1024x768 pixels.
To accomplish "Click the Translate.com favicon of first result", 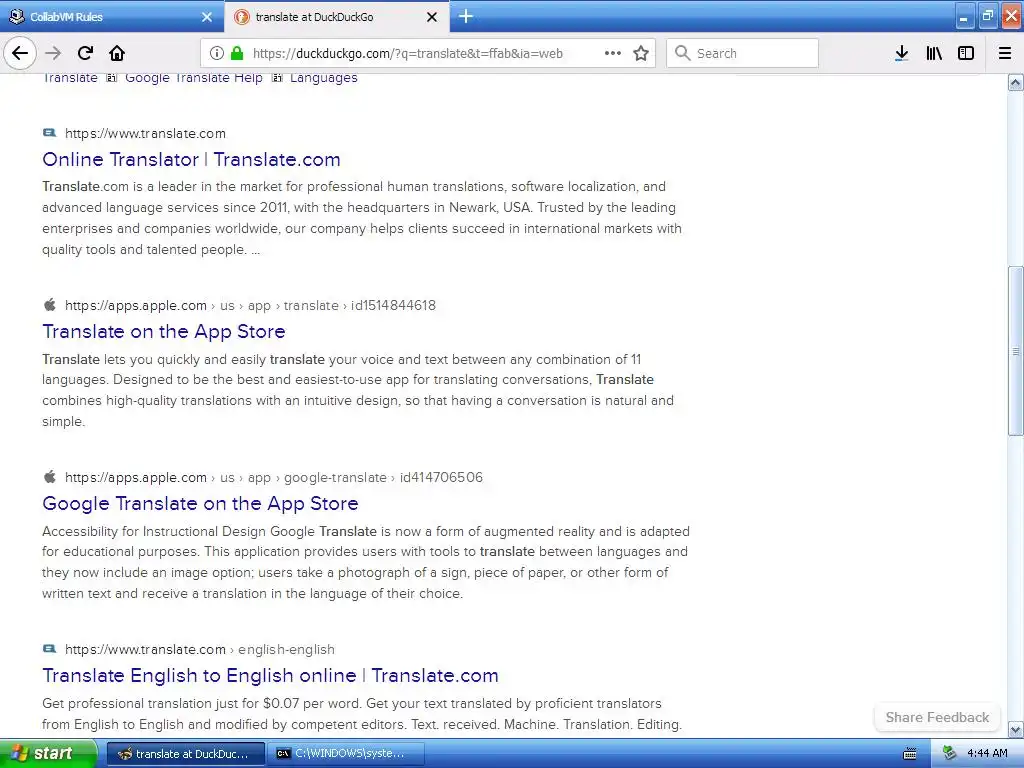I will 50,133.
